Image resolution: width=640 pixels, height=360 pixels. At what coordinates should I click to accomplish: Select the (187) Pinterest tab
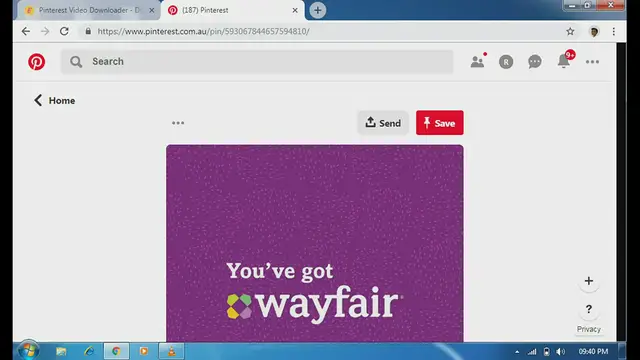point(233,10)
